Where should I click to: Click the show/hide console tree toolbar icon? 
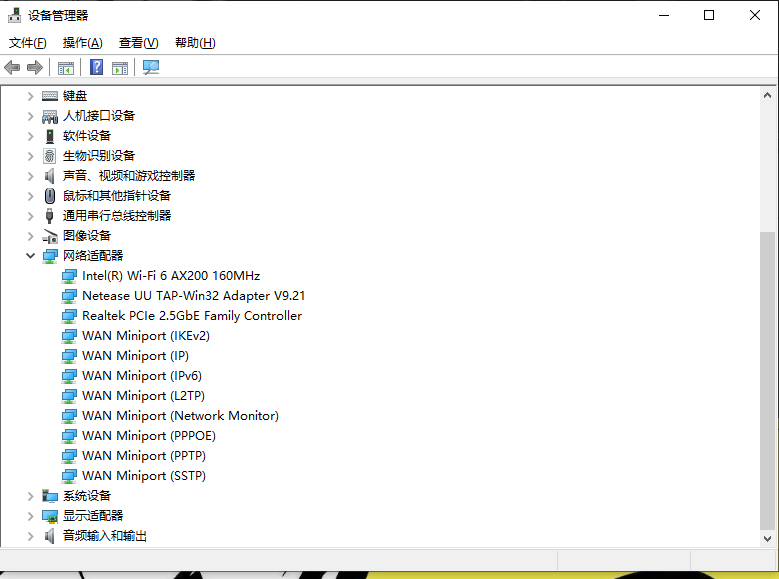(x=65, y=67)
